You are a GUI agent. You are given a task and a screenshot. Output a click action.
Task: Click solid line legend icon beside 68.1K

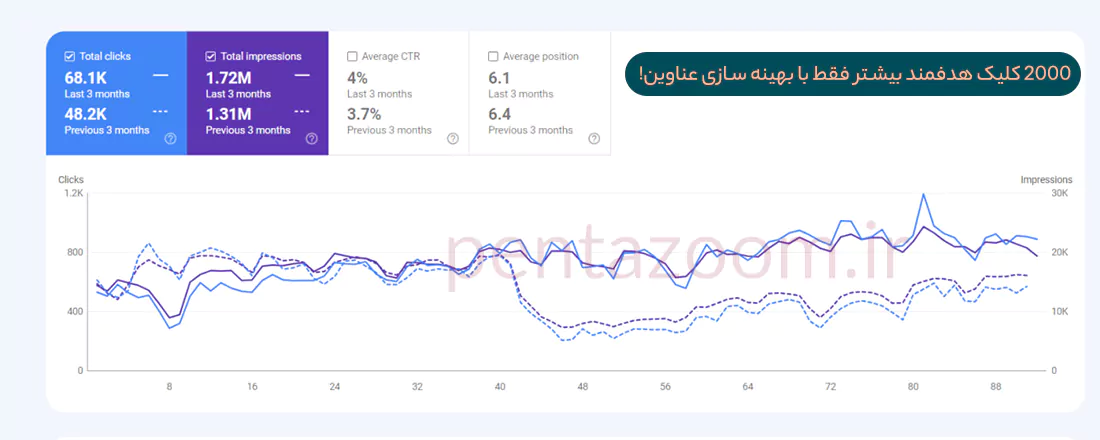coord(161,76)
